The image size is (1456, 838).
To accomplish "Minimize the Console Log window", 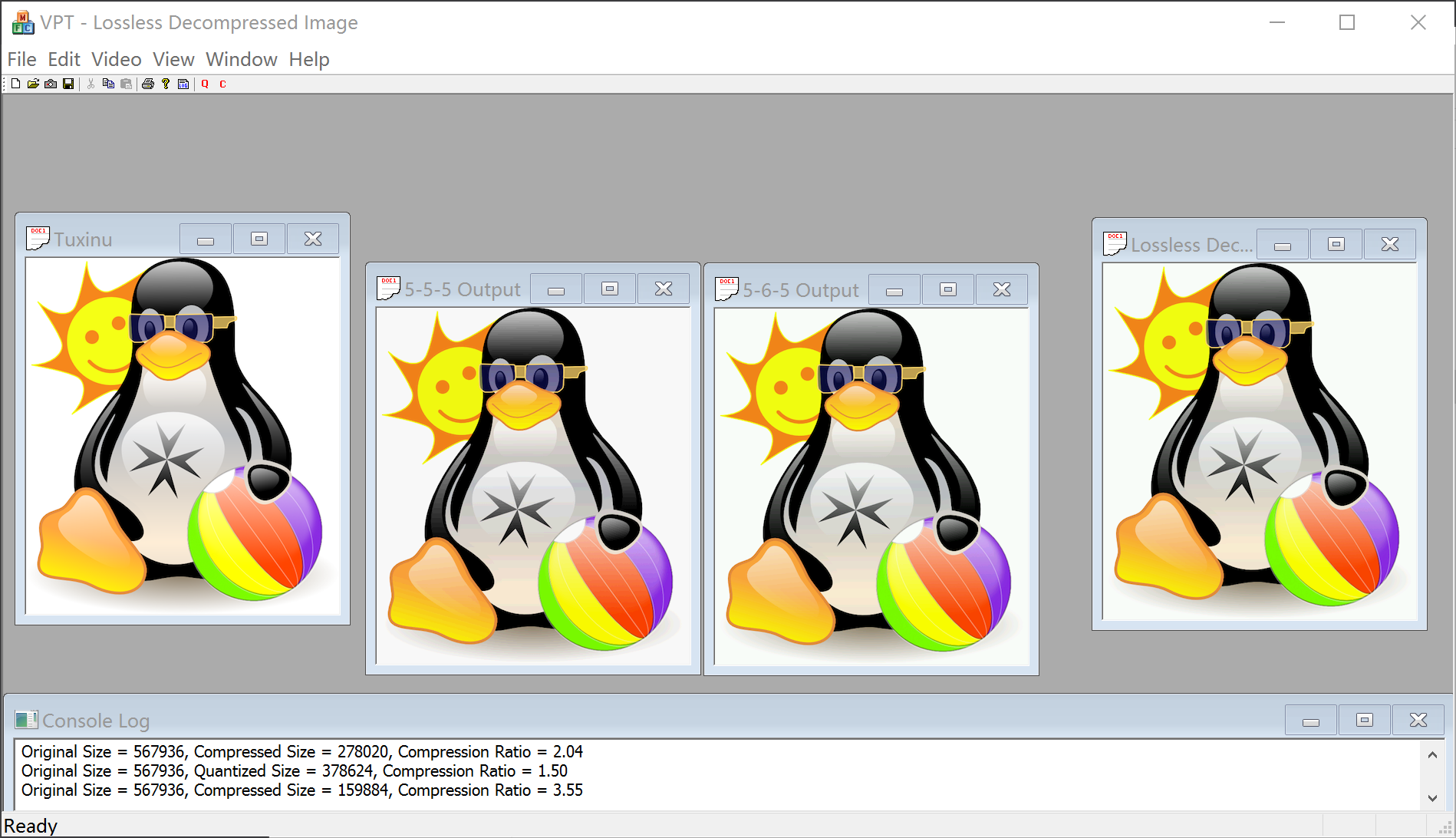I will (x=1311, y=721).
